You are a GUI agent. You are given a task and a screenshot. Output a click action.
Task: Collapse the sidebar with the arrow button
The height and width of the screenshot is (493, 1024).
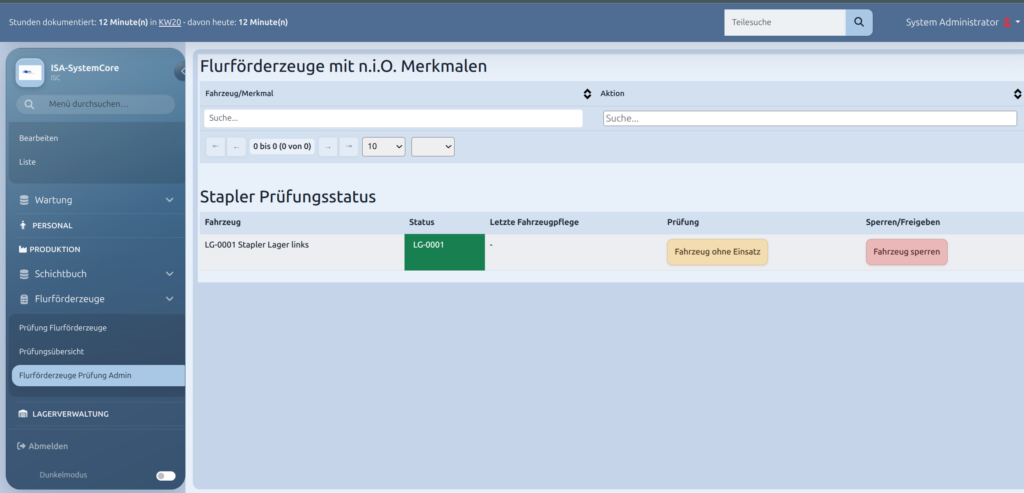click(181, 71)
